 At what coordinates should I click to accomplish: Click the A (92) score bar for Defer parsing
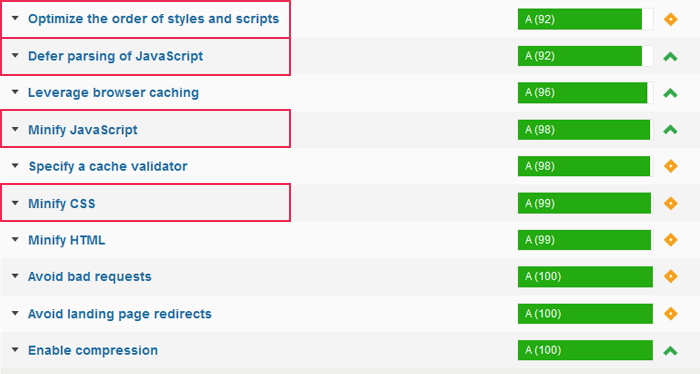[x=585, y=56]
